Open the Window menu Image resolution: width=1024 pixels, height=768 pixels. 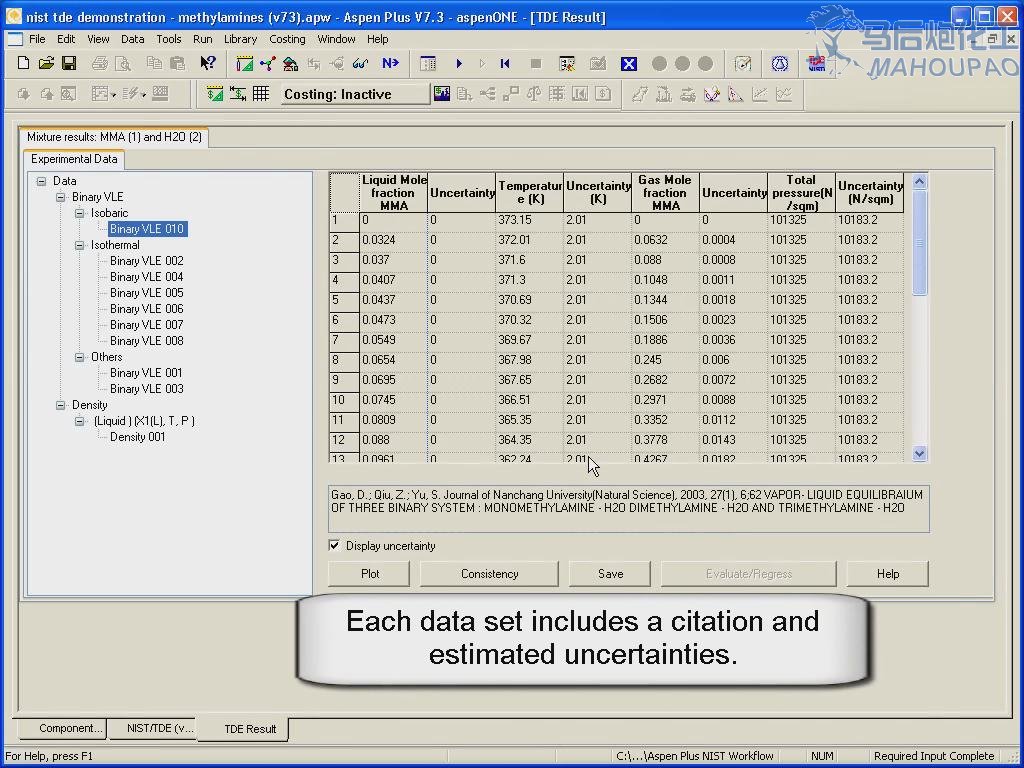(336, 39)
